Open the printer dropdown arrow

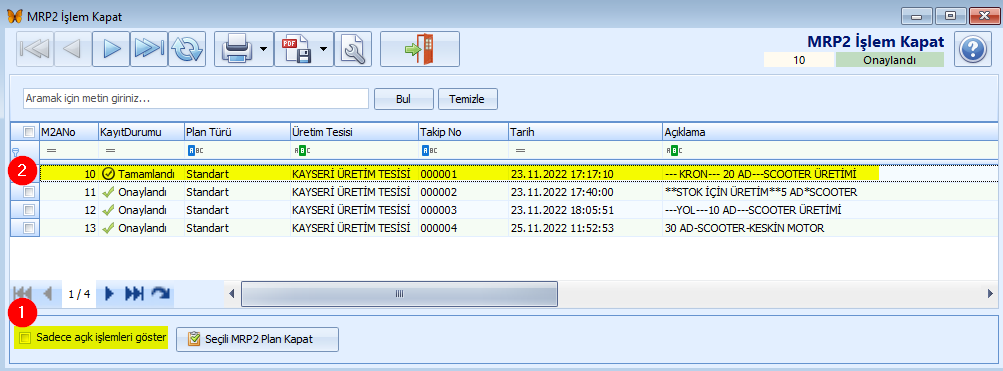coord(264,49)
